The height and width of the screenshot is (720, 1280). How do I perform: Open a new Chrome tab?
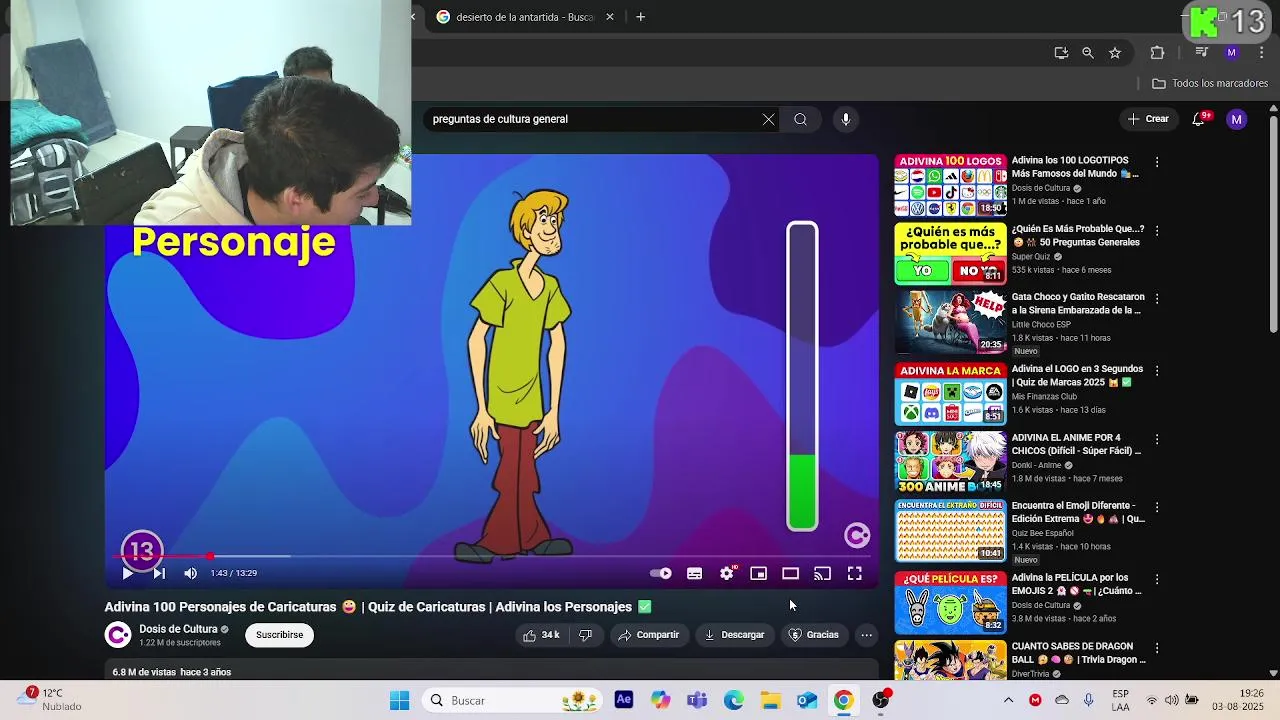[x=640, y=17]
